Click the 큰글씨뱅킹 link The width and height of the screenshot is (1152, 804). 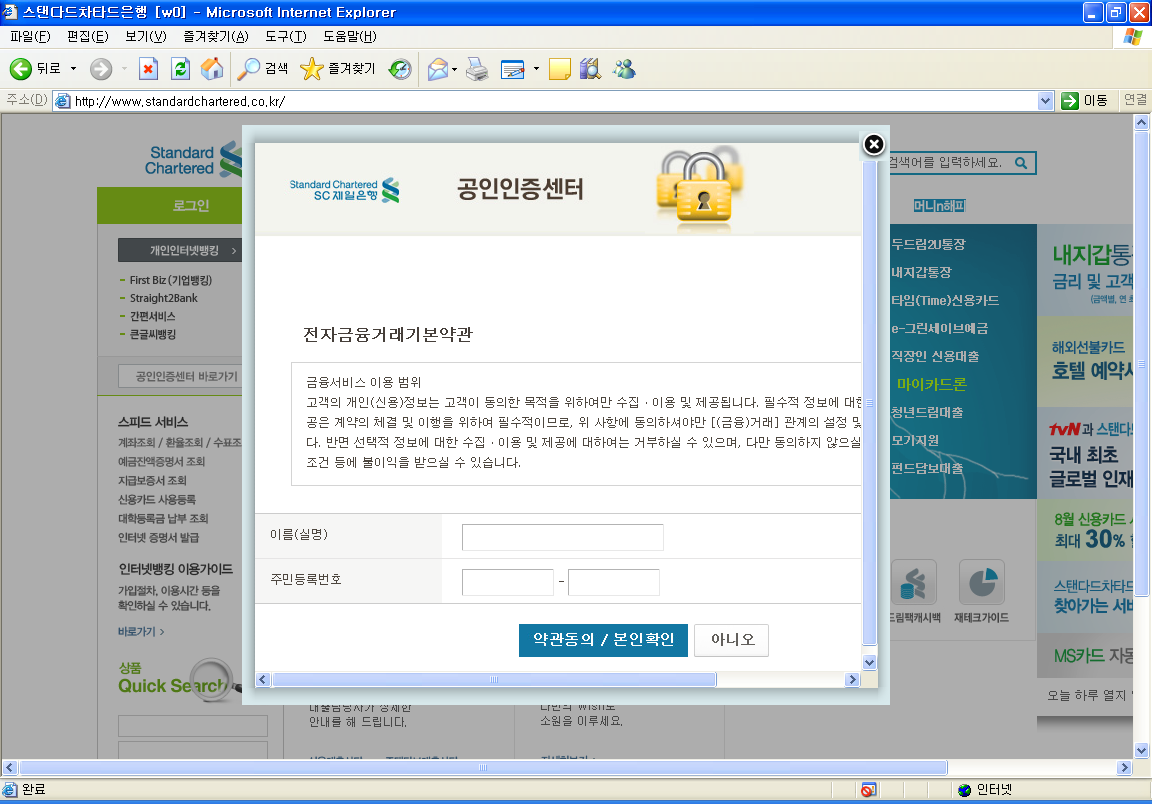(153, 334)
